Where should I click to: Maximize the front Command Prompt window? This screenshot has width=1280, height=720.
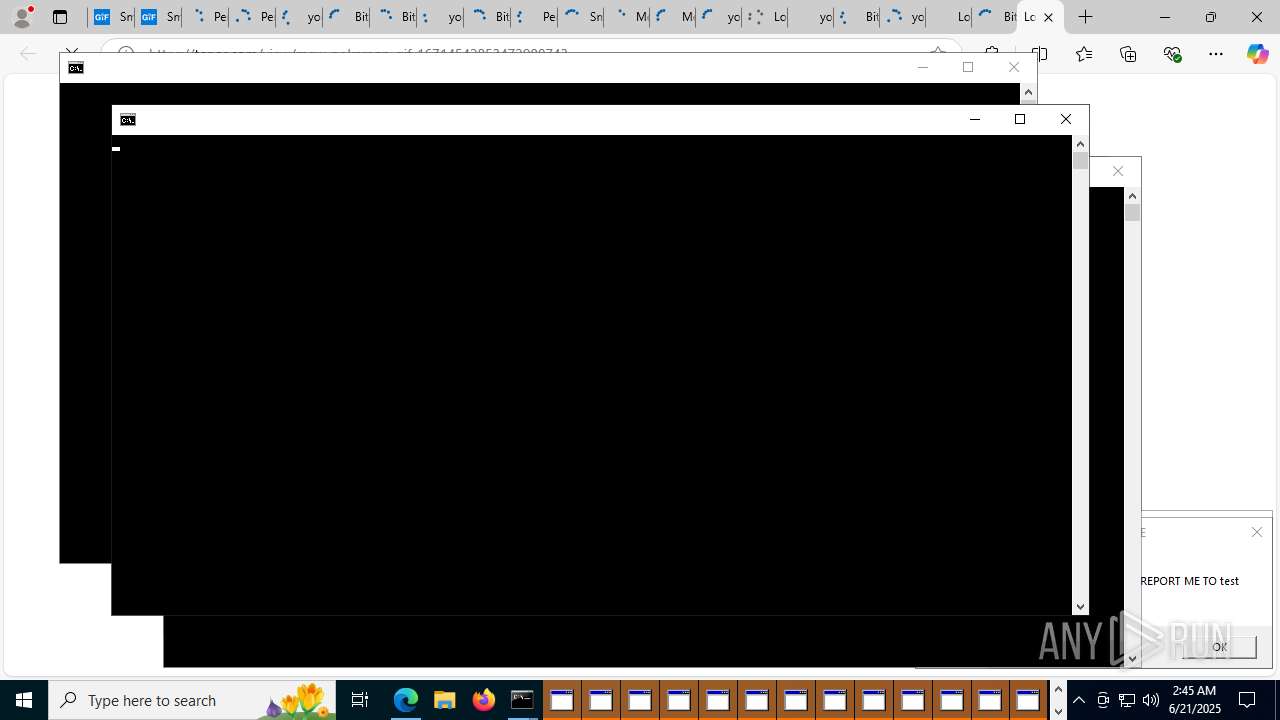coord(1020,120)
